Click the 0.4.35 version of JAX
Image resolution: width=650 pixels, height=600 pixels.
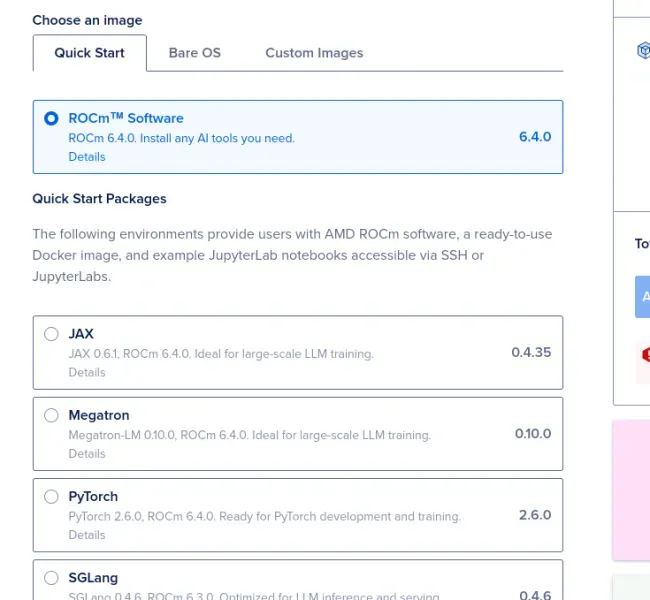point(531,352)
